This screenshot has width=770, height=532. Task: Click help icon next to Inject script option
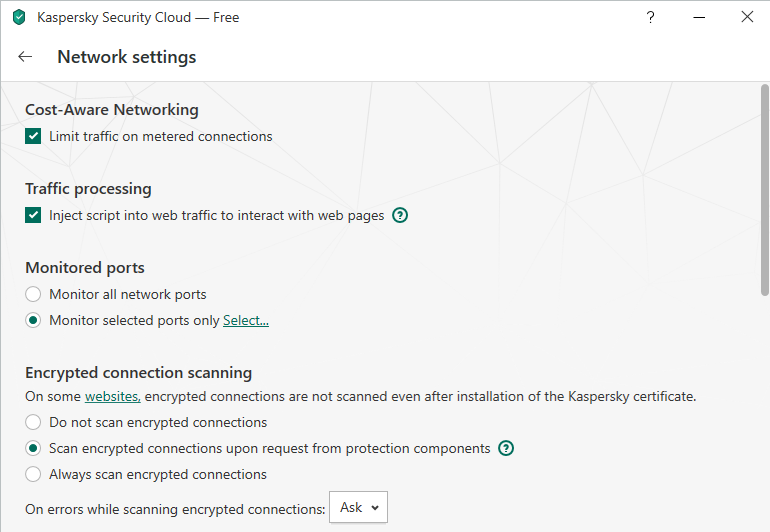coord(400,215)
